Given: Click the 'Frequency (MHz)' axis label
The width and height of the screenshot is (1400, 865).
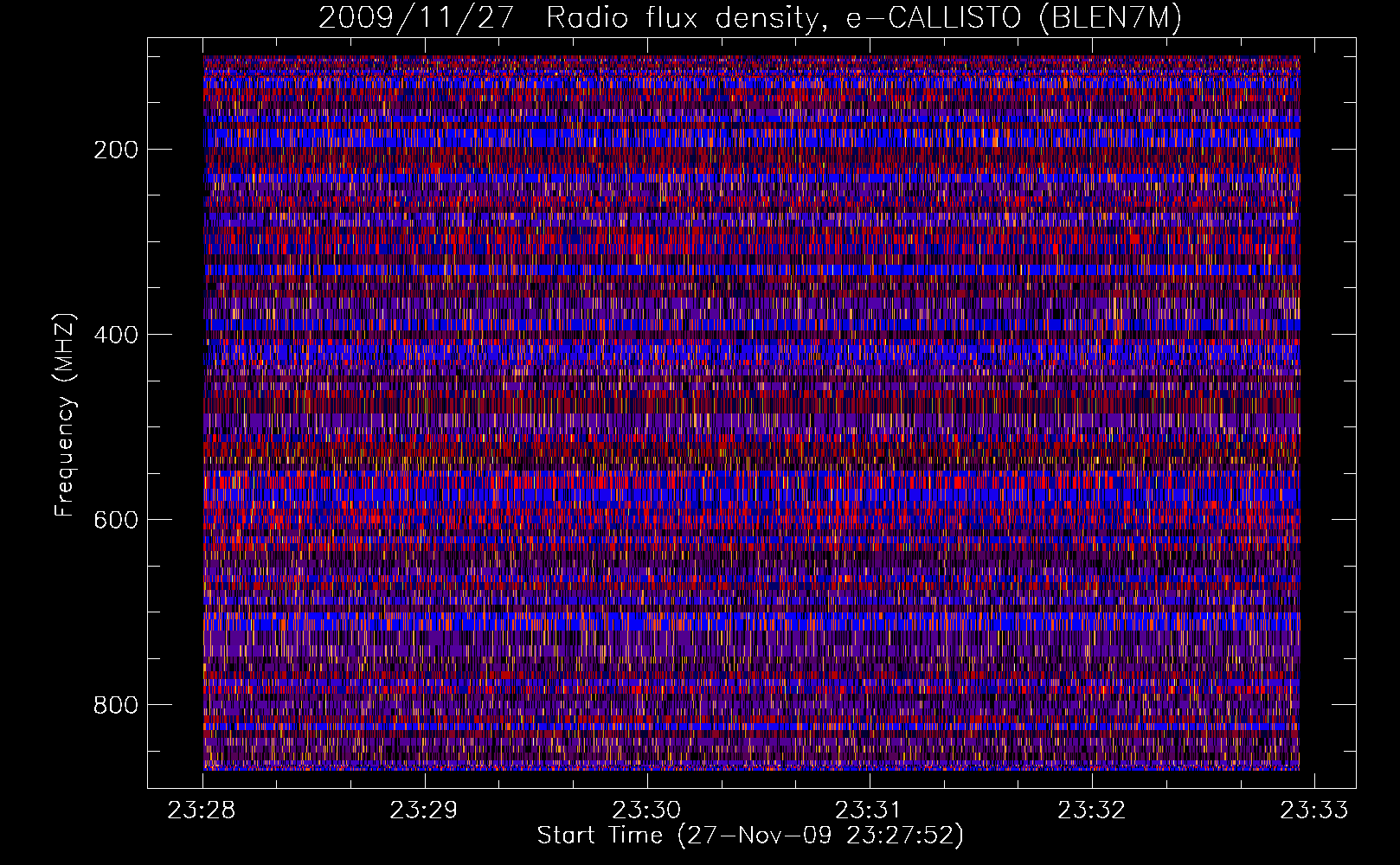Looking at the screenshot, I should 65,414.
